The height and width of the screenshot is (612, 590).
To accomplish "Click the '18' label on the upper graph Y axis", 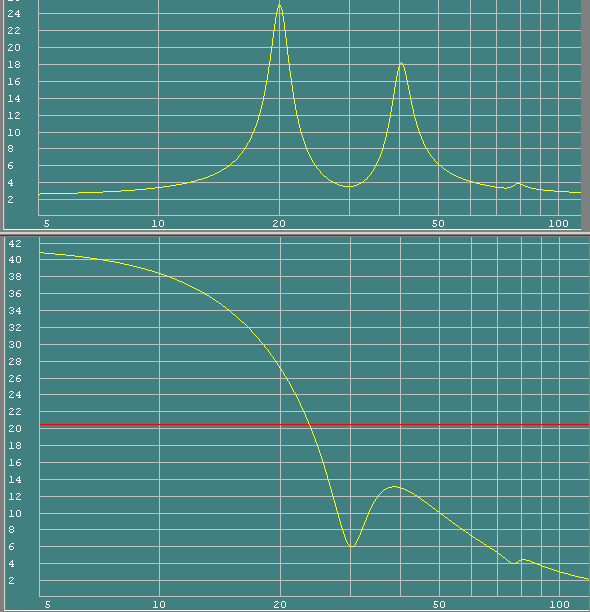I will [14, 65].
